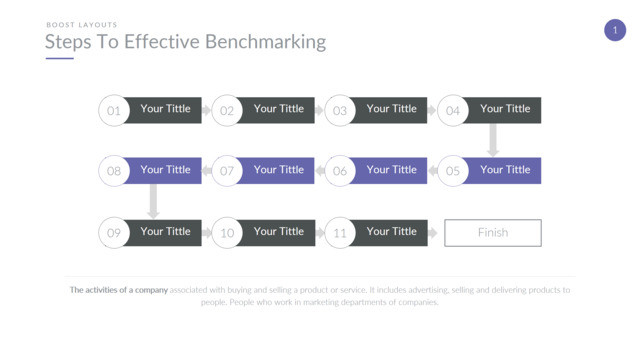Click the purple underline beneath the heading

60,58
